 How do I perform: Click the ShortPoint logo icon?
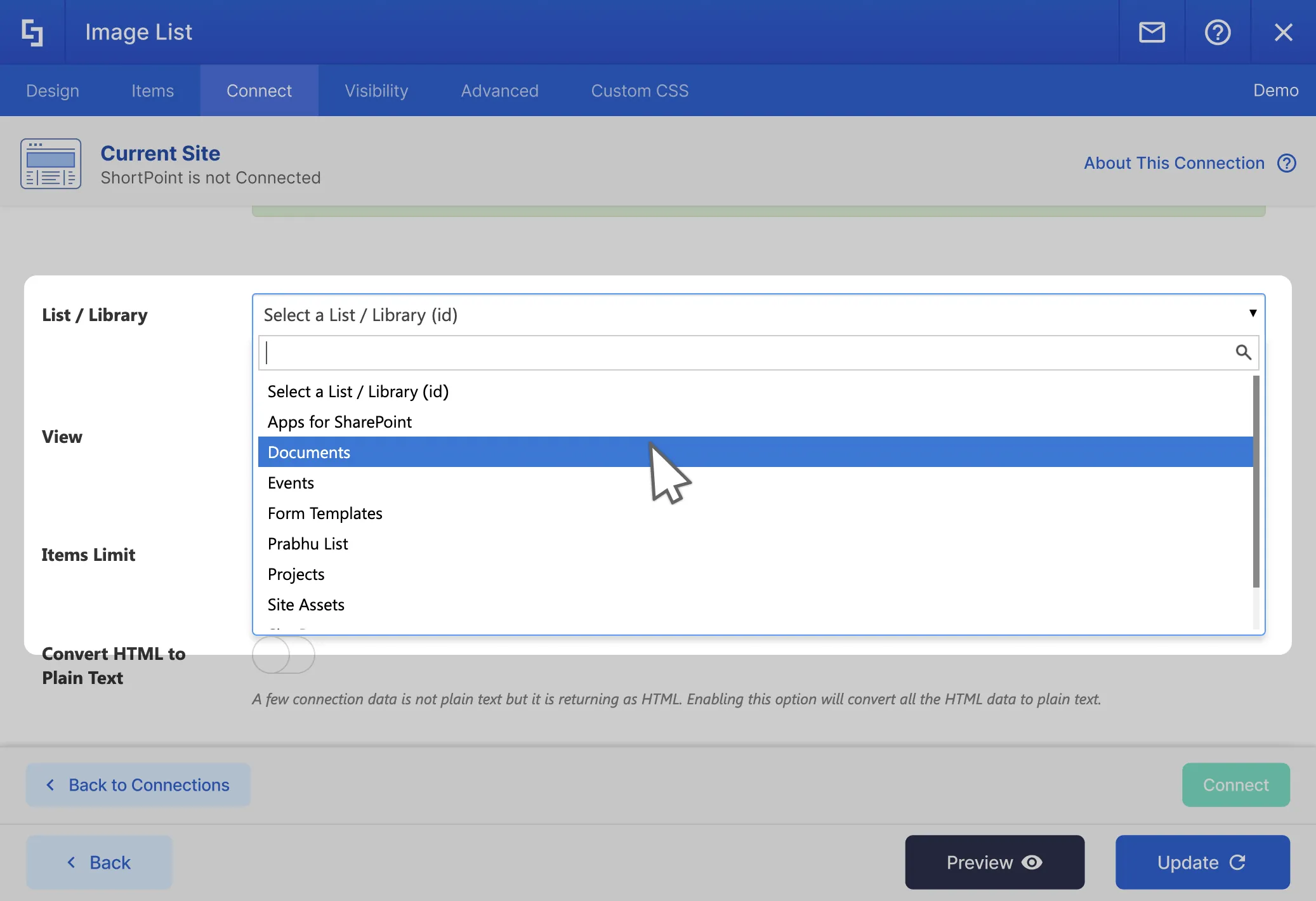coord(32,32)
